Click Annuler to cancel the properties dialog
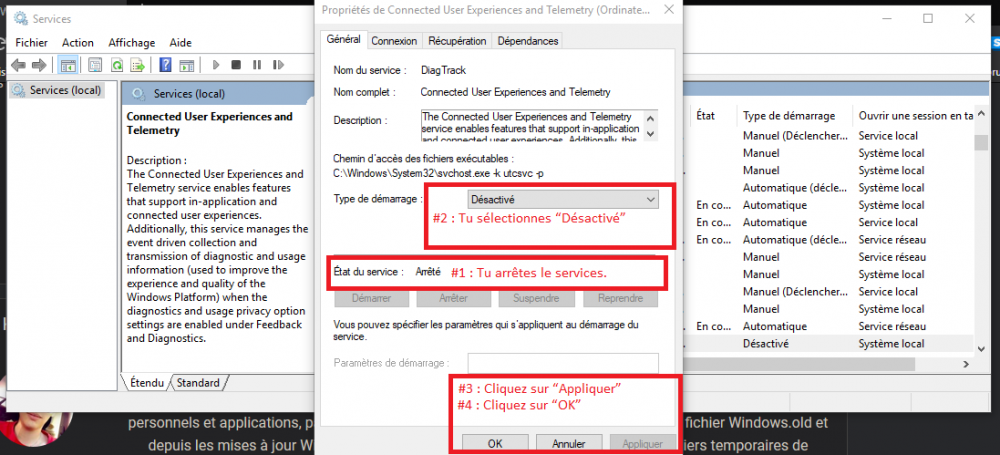1000x455 pixels. coord(569,443)
